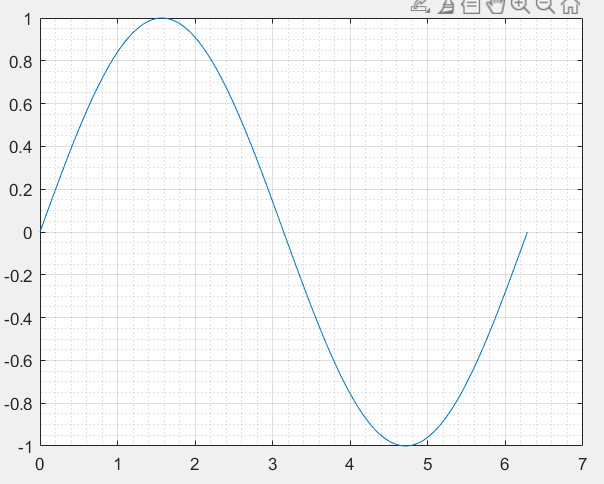Click the y-axis label -0.8

(x=18, y=405)
